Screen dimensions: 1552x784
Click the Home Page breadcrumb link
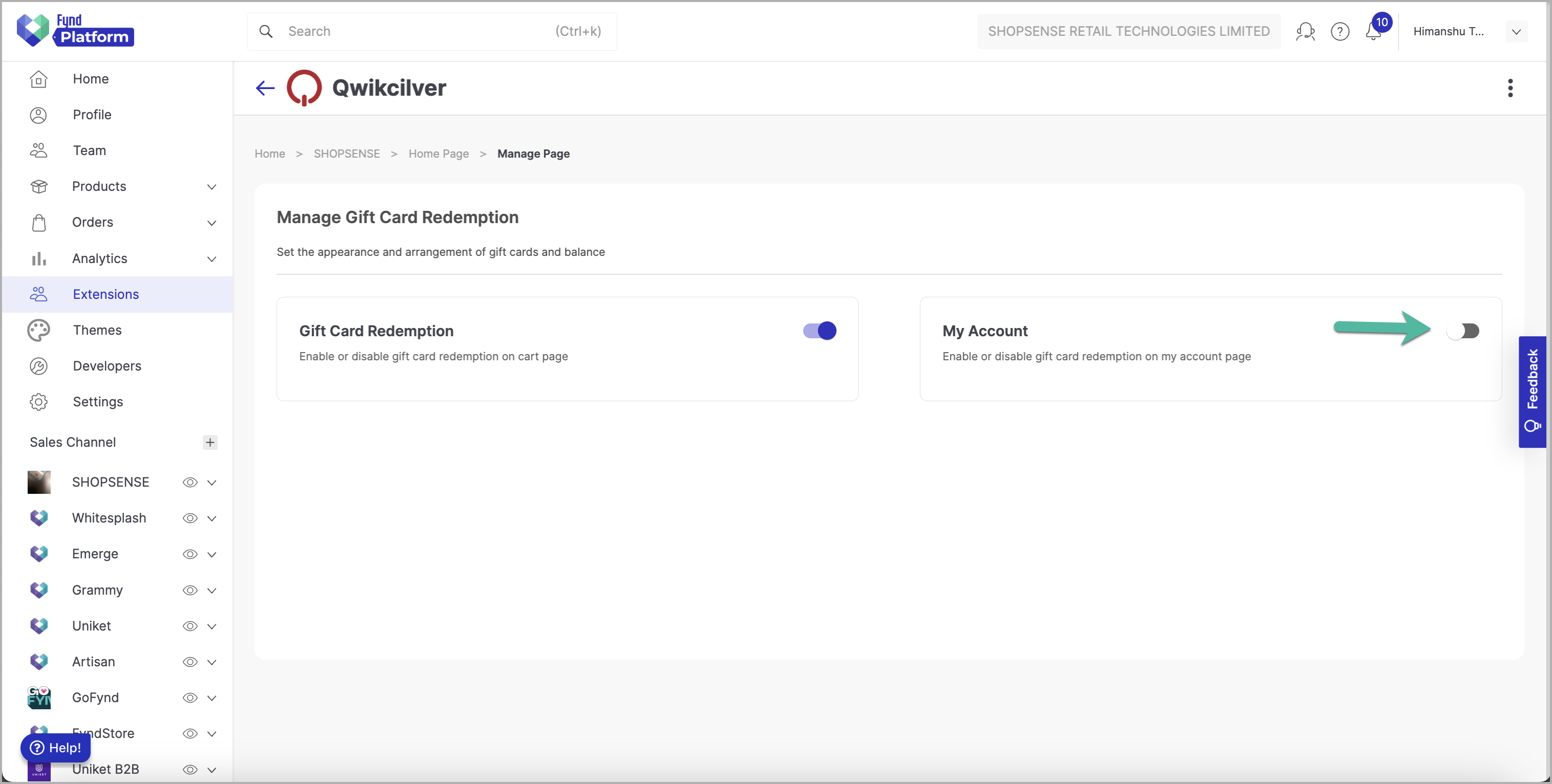coord(438,154)
